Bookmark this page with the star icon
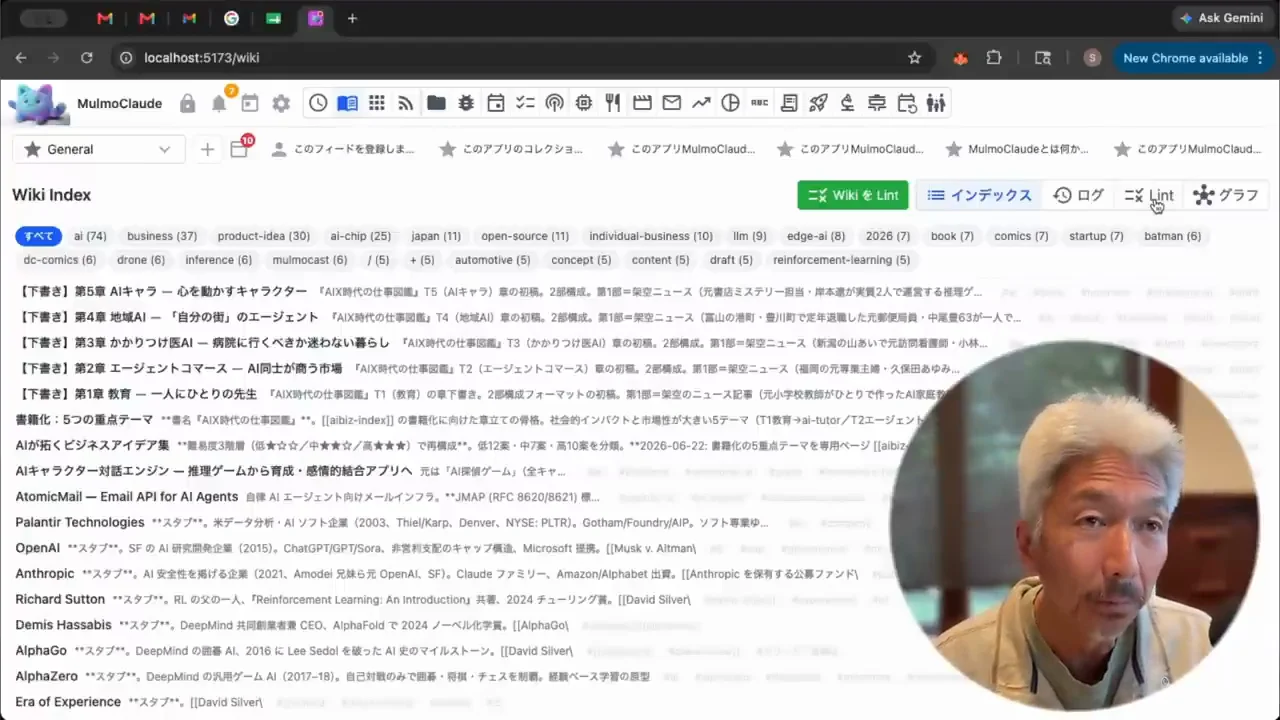The height and width of the screenshot is (720, 1280). pos(914,58)
